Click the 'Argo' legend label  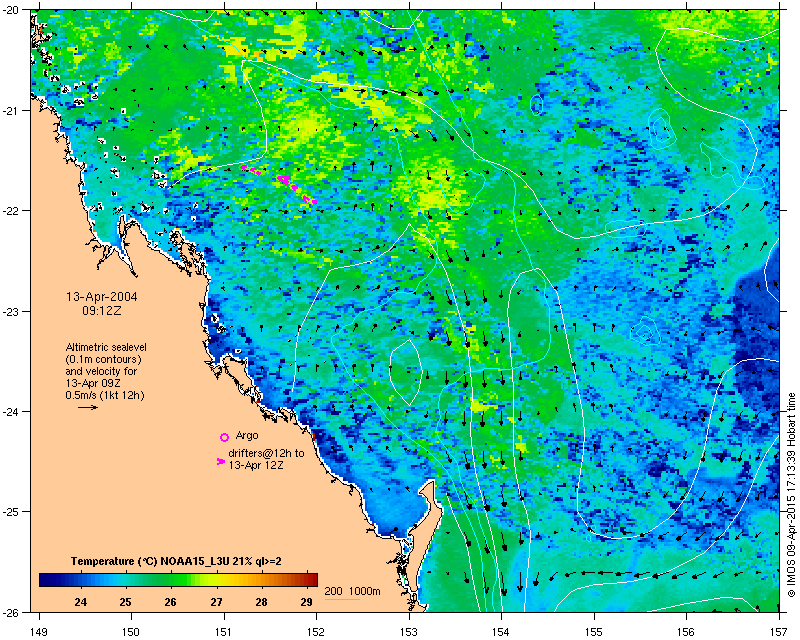247,435
